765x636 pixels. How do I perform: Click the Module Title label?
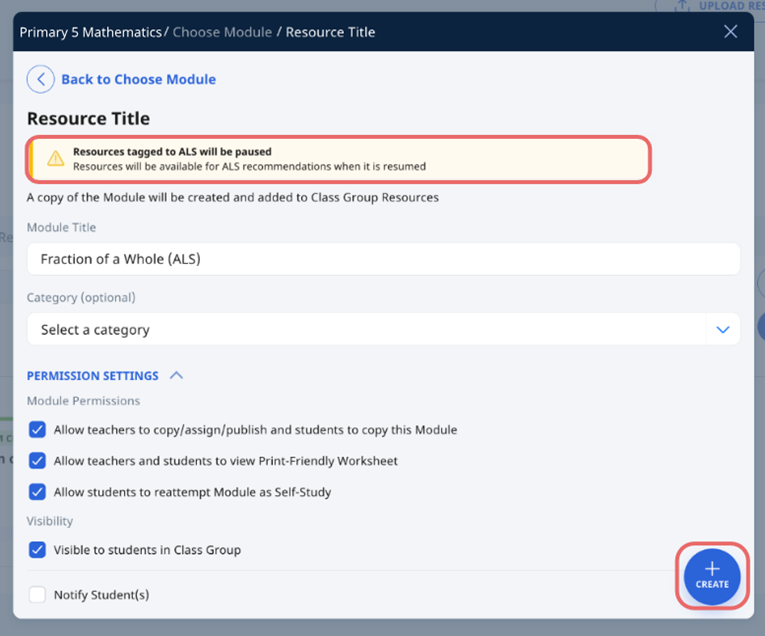click(61, 227)
